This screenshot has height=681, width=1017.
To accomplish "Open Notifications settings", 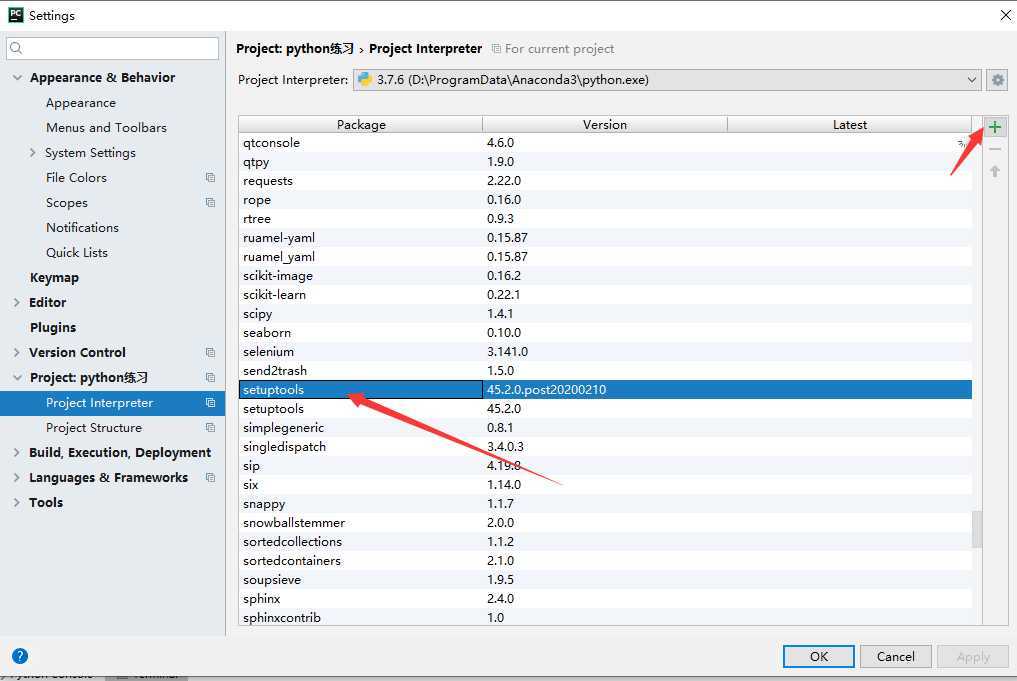I will (x=82, y=228).
